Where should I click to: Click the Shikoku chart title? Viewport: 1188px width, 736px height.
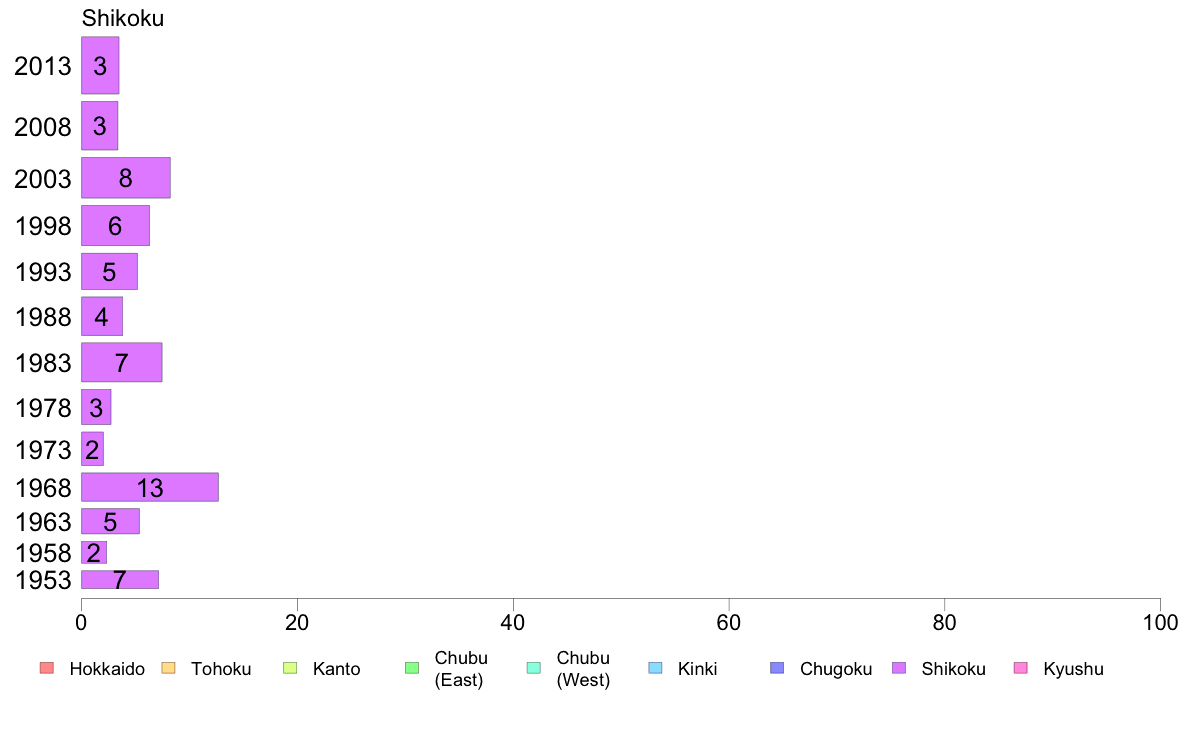(123, 18)
